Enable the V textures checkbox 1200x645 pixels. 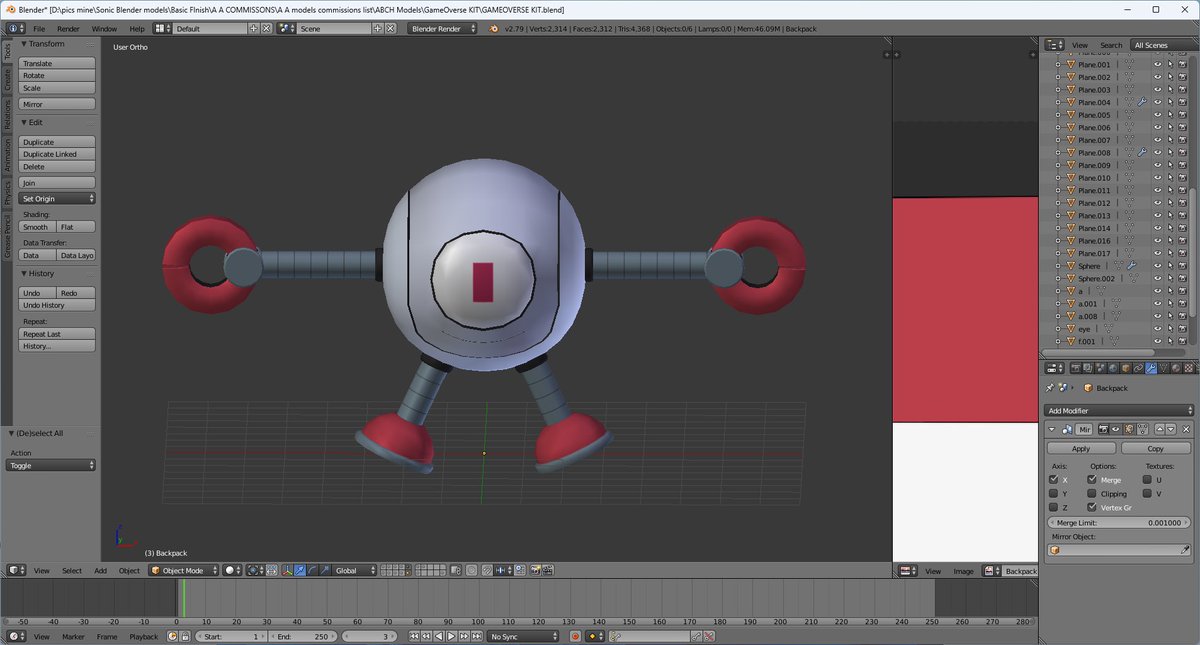point(1145,493)
